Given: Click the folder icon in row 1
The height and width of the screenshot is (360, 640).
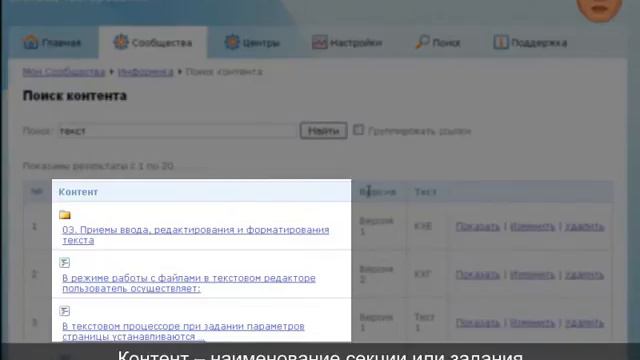Looking at the screenshot, I should click(64, 215).
